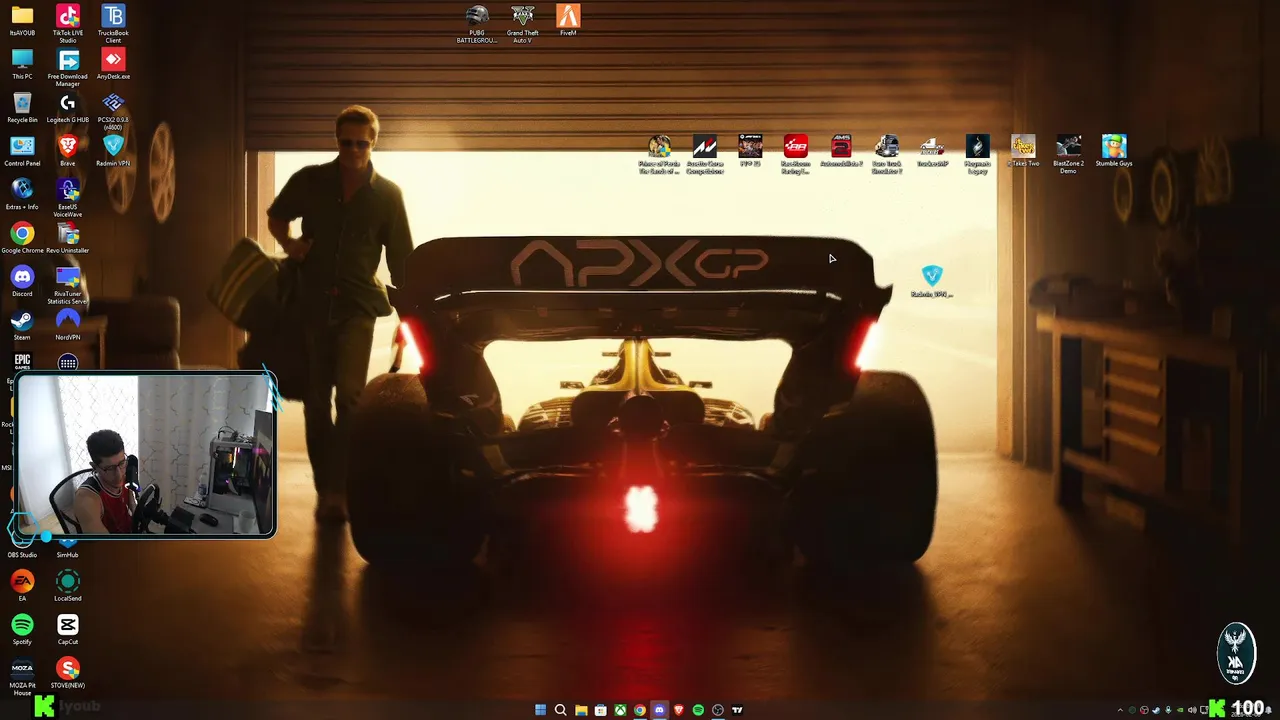Screen dimensions: 1280x720
Task: Open NordVPN desktop shortcut
Action: tap(68, 325)
